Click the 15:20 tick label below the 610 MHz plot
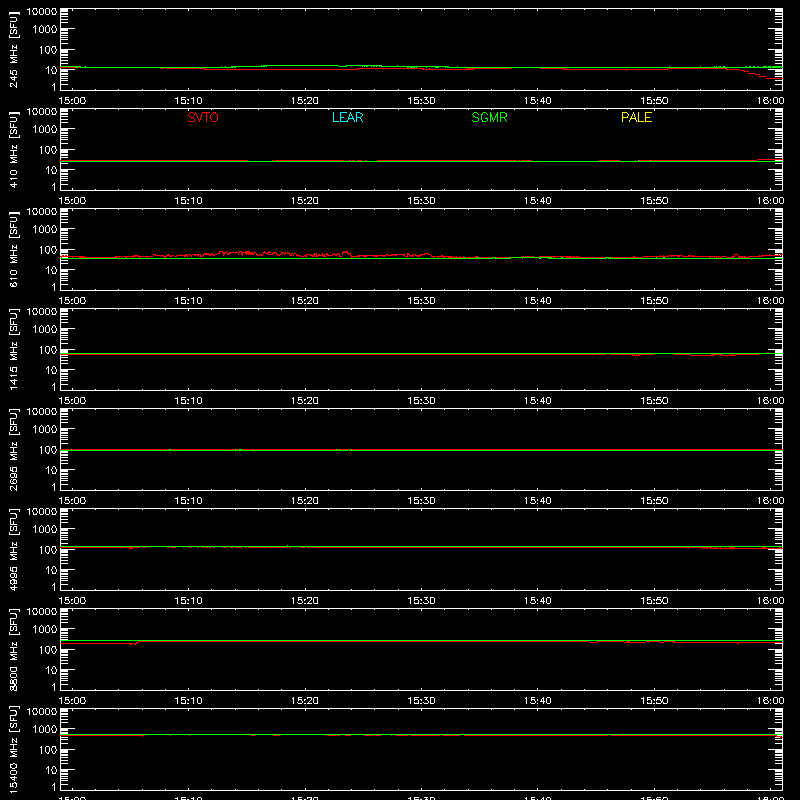The height and width of the screenshot is (800, 800). pyautogui.click(x=305, y=301)
